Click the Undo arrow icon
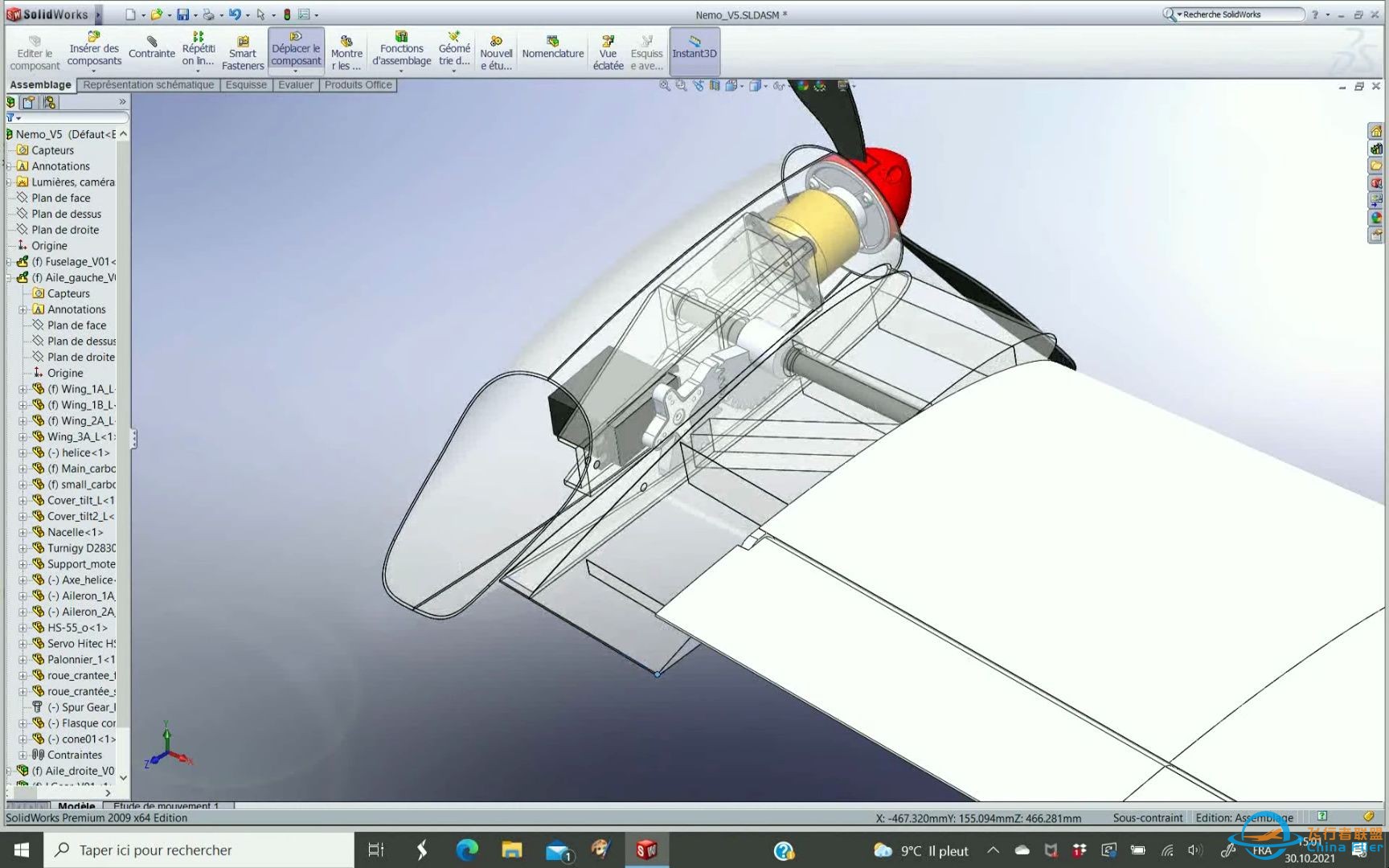1389x868 pixels. coord(234,14)
